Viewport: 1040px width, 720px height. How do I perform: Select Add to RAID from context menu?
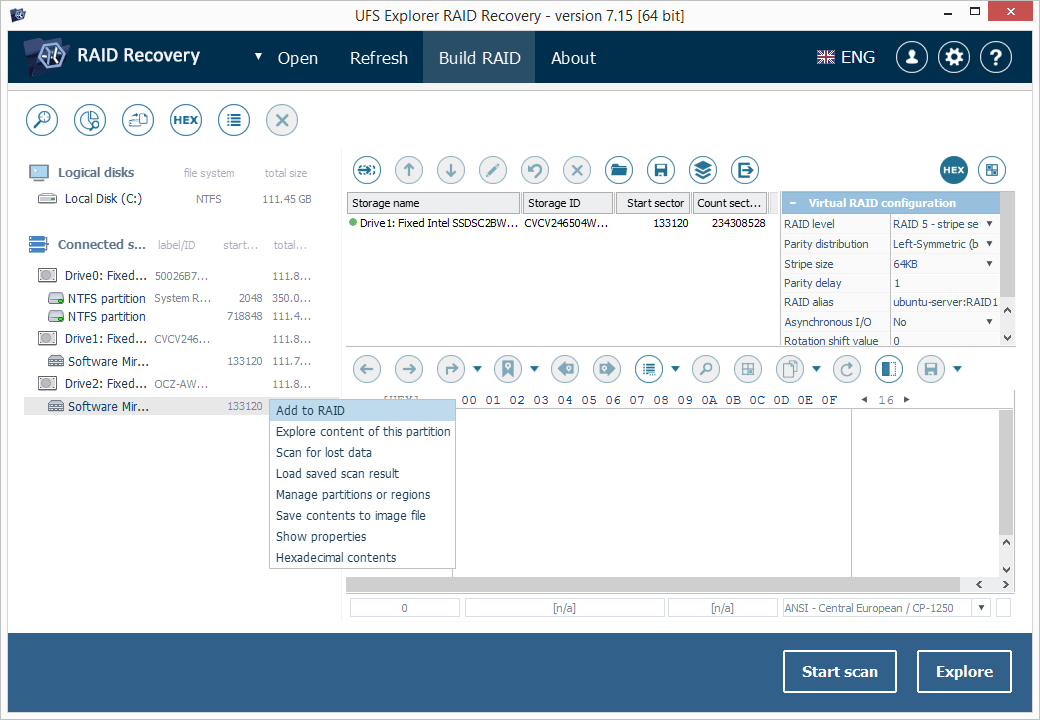coord(362,410)
